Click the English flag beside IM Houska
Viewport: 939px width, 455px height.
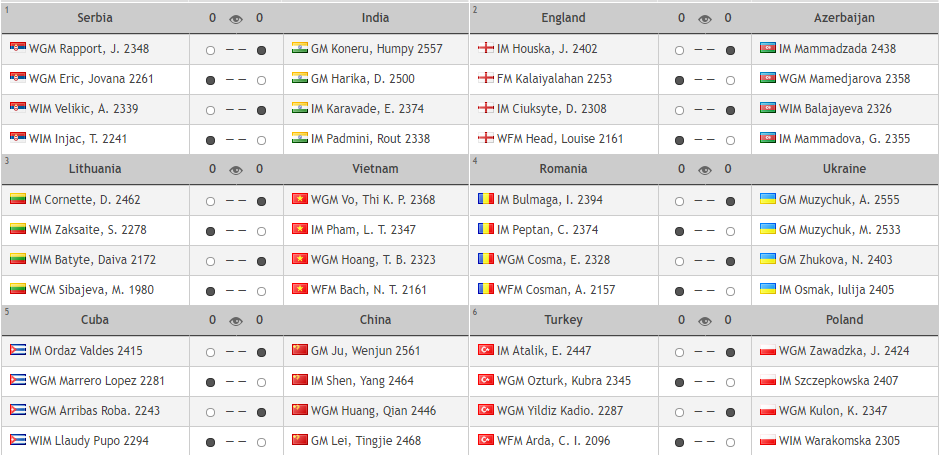pos(486,48)
